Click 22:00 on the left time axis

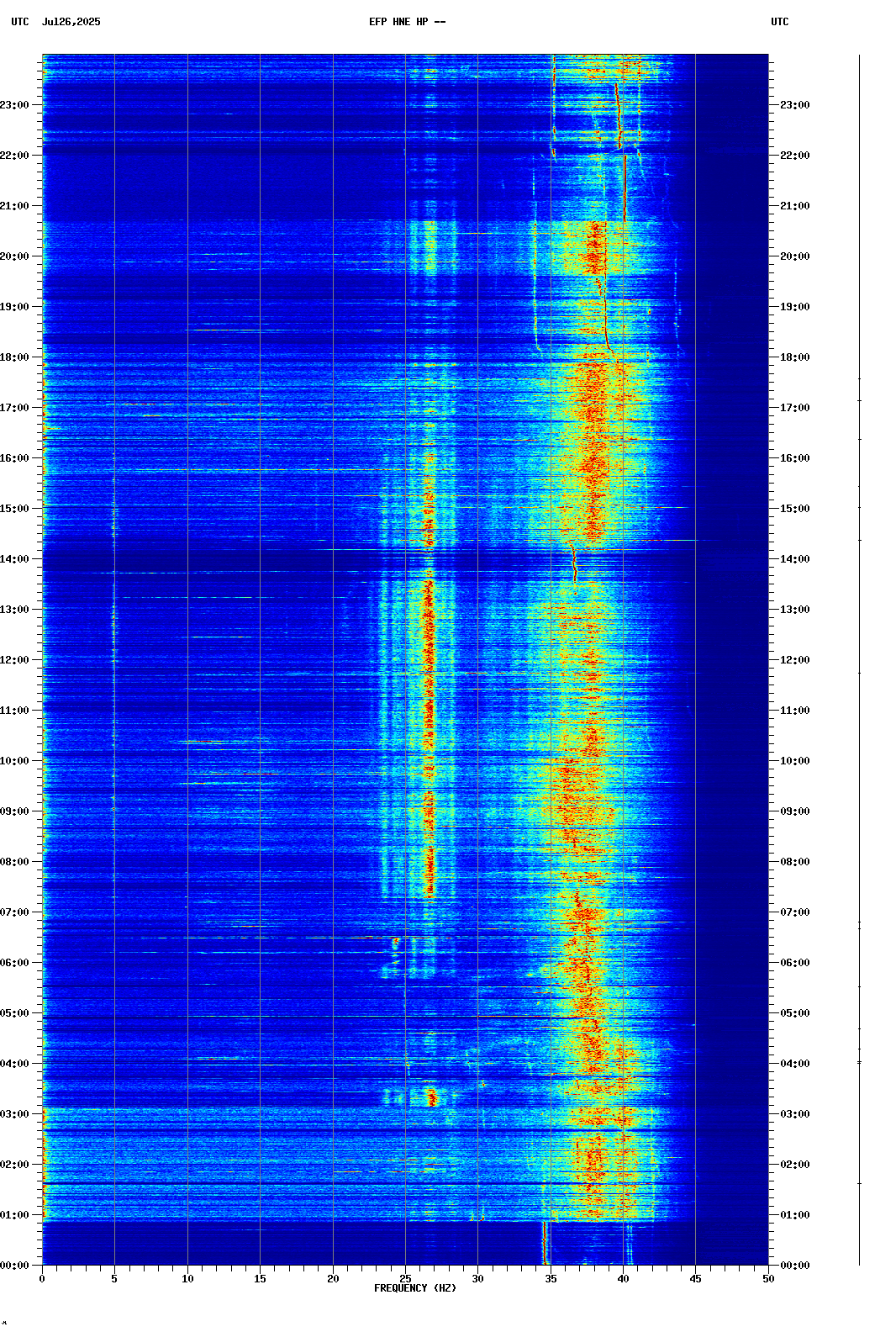[x=14, y=156]
